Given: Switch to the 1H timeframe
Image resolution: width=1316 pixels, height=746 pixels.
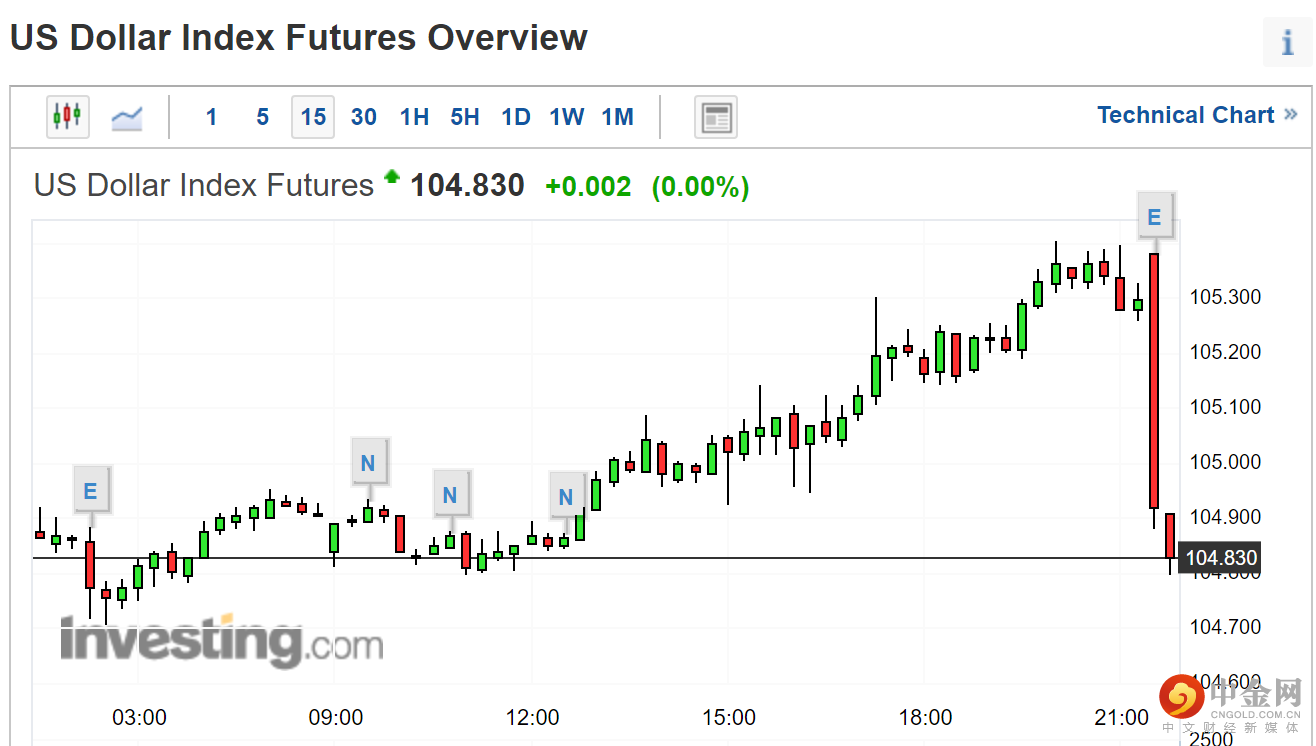Looking at the screenshot, I should pos(414,117).
